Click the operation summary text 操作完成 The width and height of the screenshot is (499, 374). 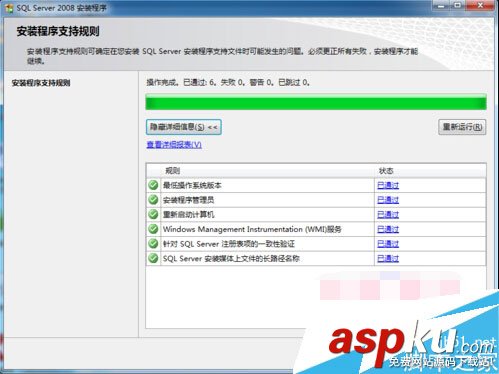pos(228,82)
